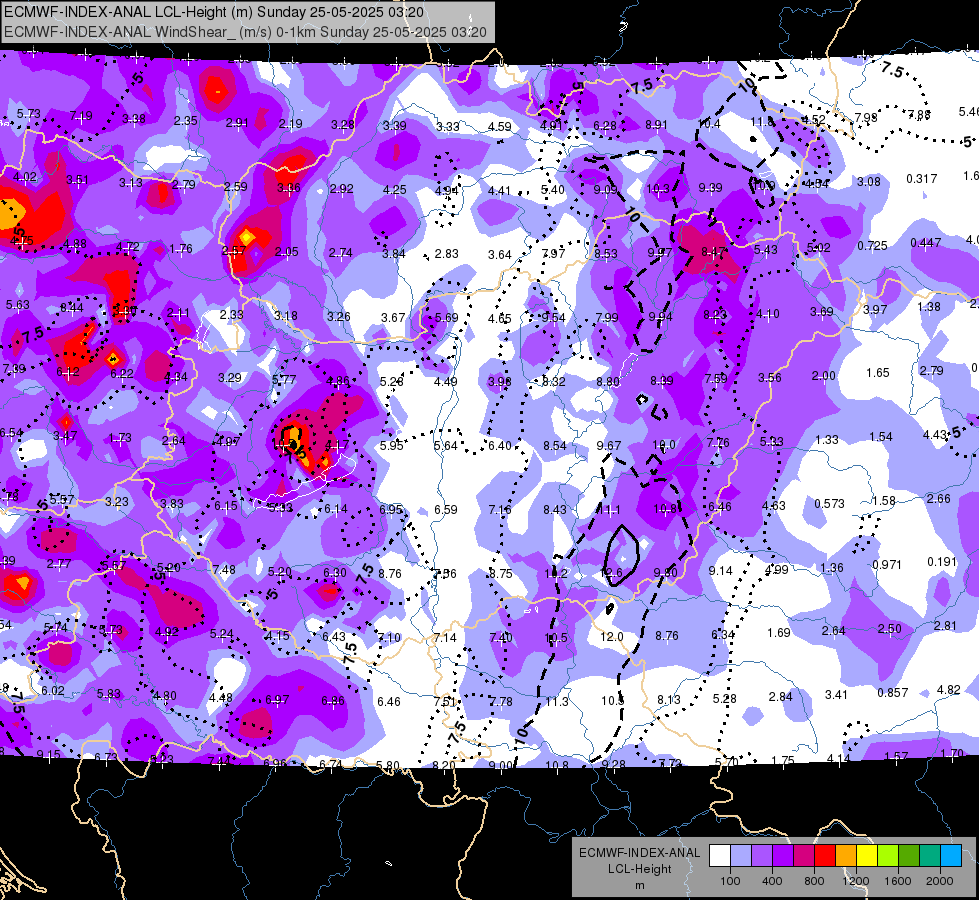The height and width of the screenshot is (900, 979).
Task: Click the value '7.48' on the map
Action: pos(224,570)
